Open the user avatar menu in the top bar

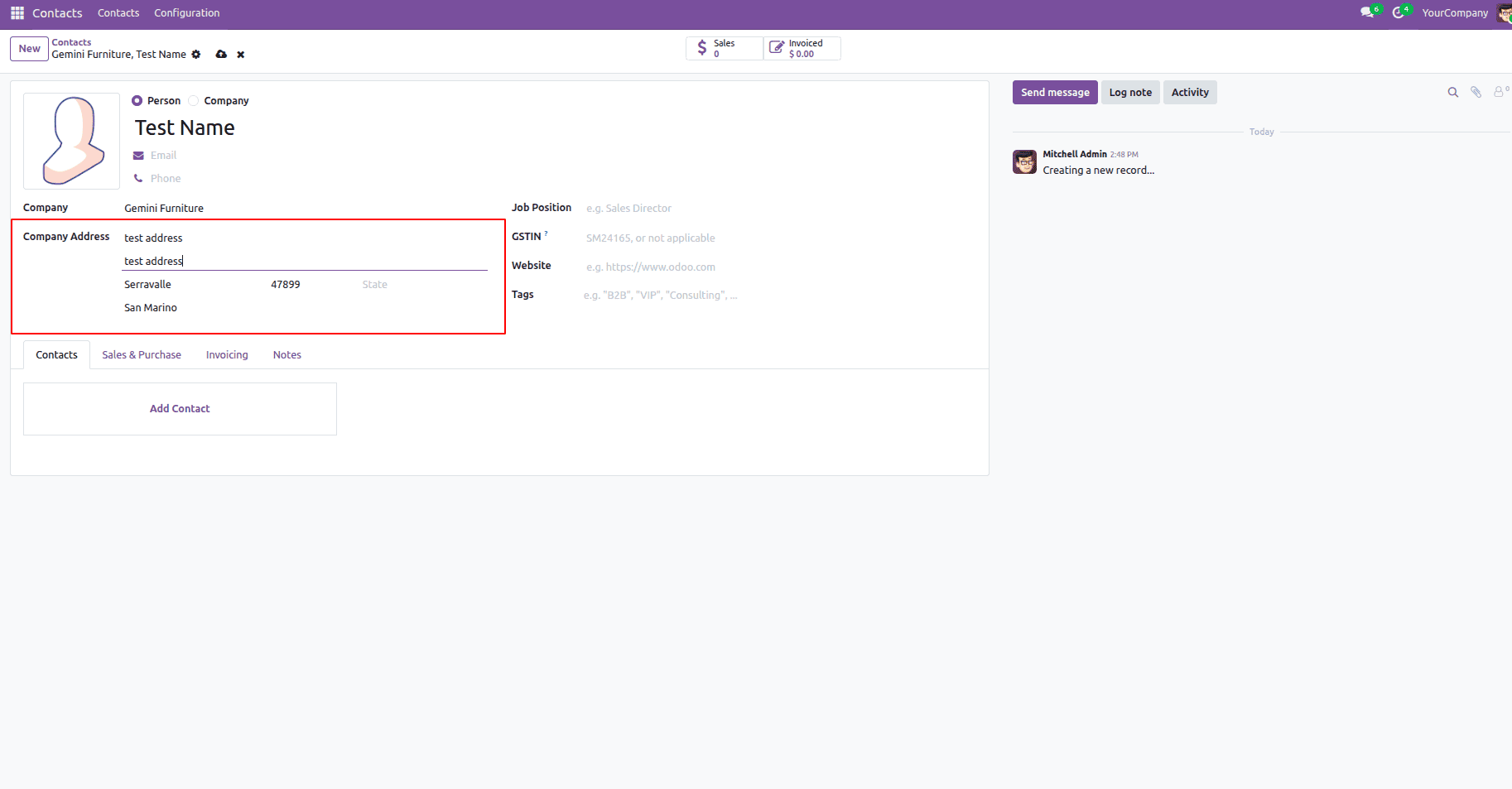(1504, 13)
